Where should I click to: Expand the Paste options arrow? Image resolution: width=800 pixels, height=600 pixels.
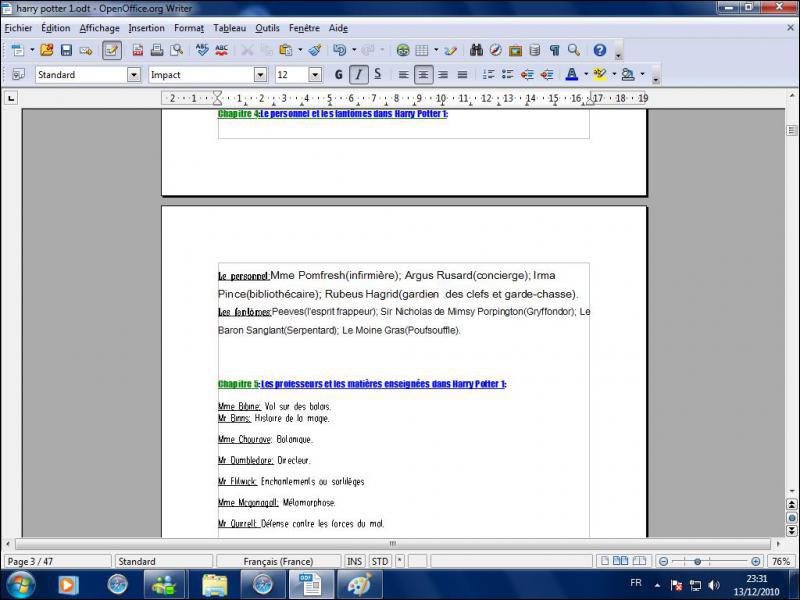300,50
